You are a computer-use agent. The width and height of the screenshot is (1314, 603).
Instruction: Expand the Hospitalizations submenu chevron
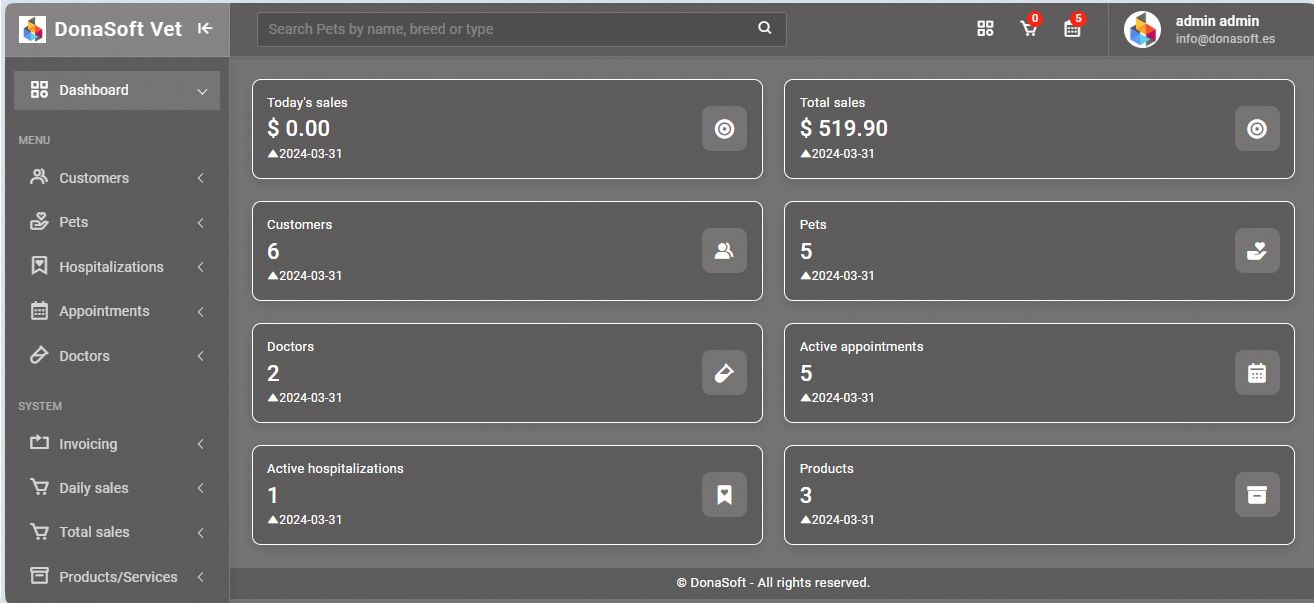201,267
